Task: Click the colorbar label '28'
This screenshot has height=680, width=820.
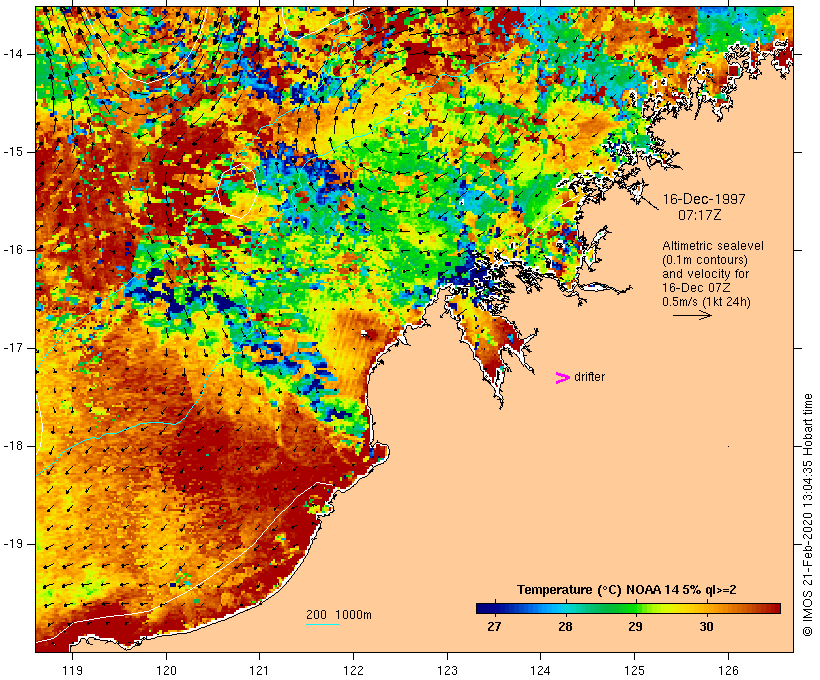Action: pos(565,627)
